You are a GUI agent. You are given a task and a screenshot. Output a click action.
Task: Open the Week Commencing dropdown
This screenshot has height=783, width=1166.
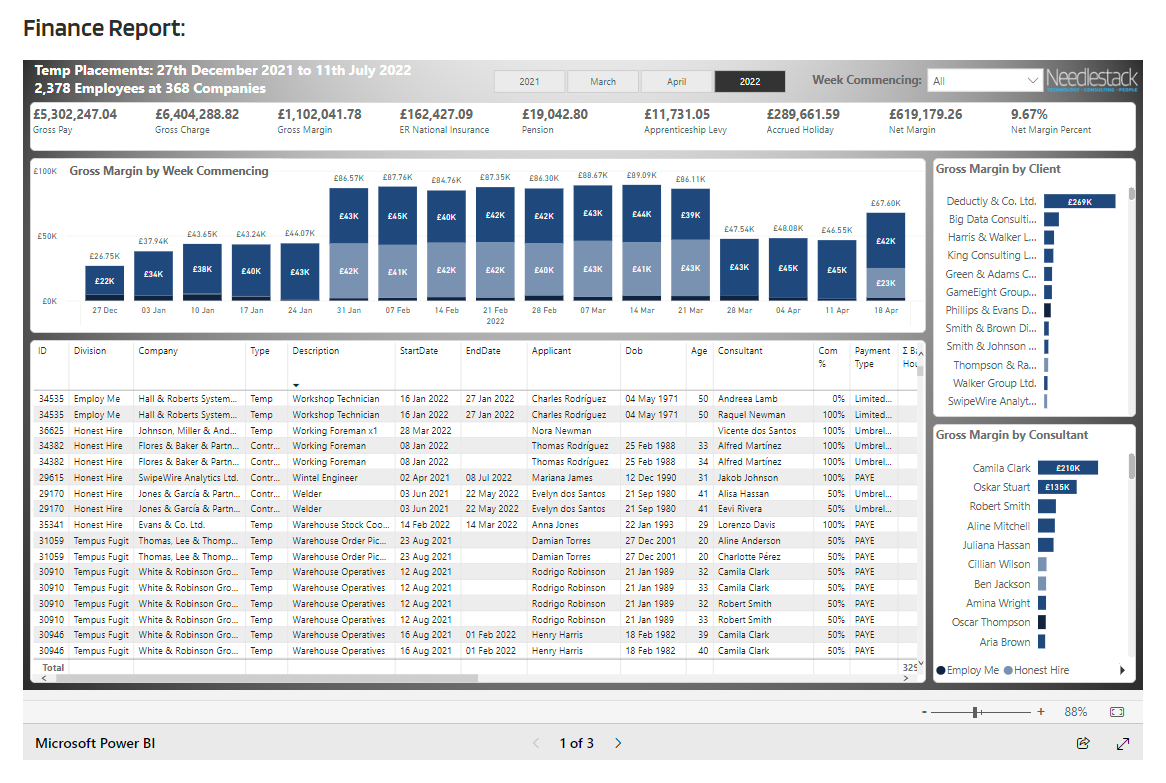[1032, 81]
